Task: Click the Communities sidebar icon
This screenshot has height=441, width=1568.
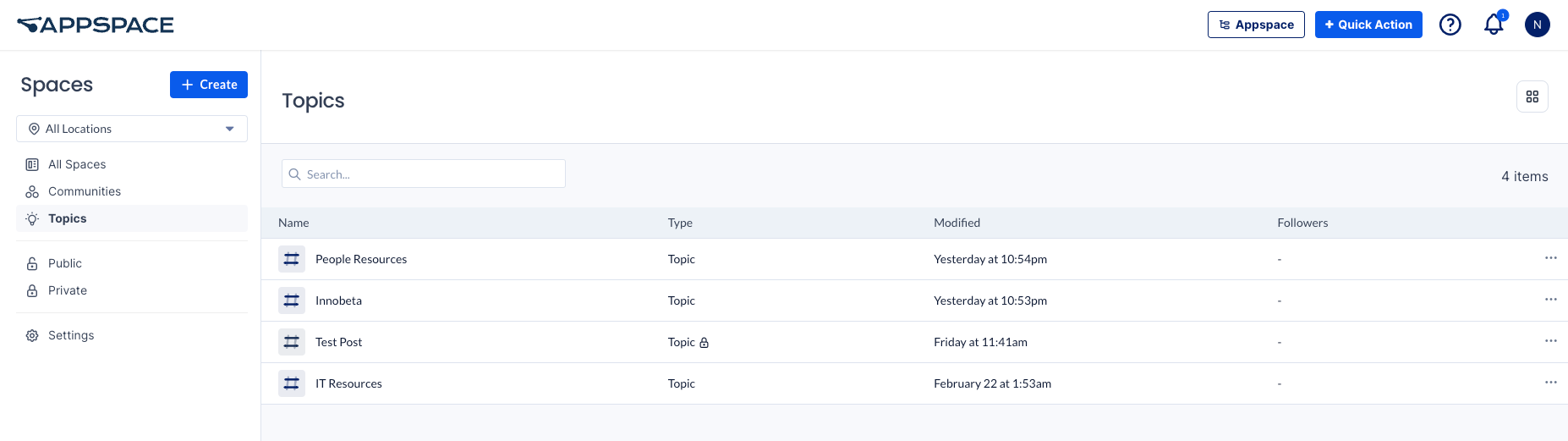Action: (x=32, y=191)
